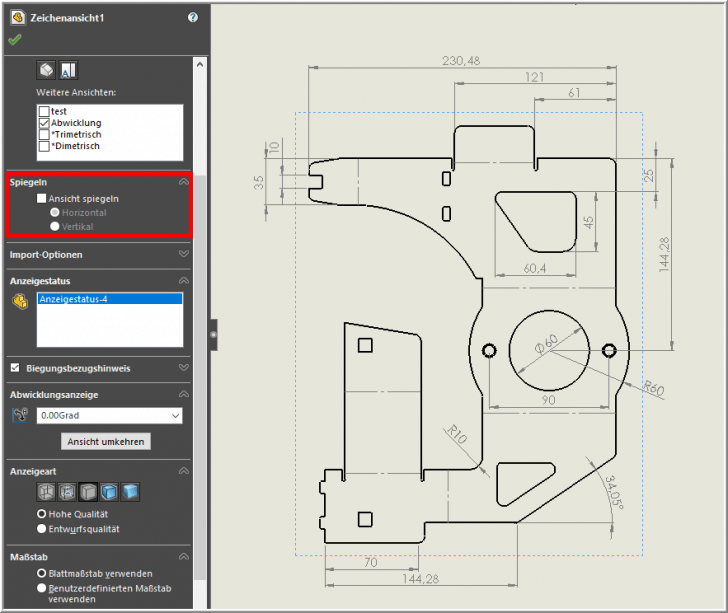This screenshot has height=613, width=728.
Task: Select hidden lines visible display style
Action: pos(67,492)
